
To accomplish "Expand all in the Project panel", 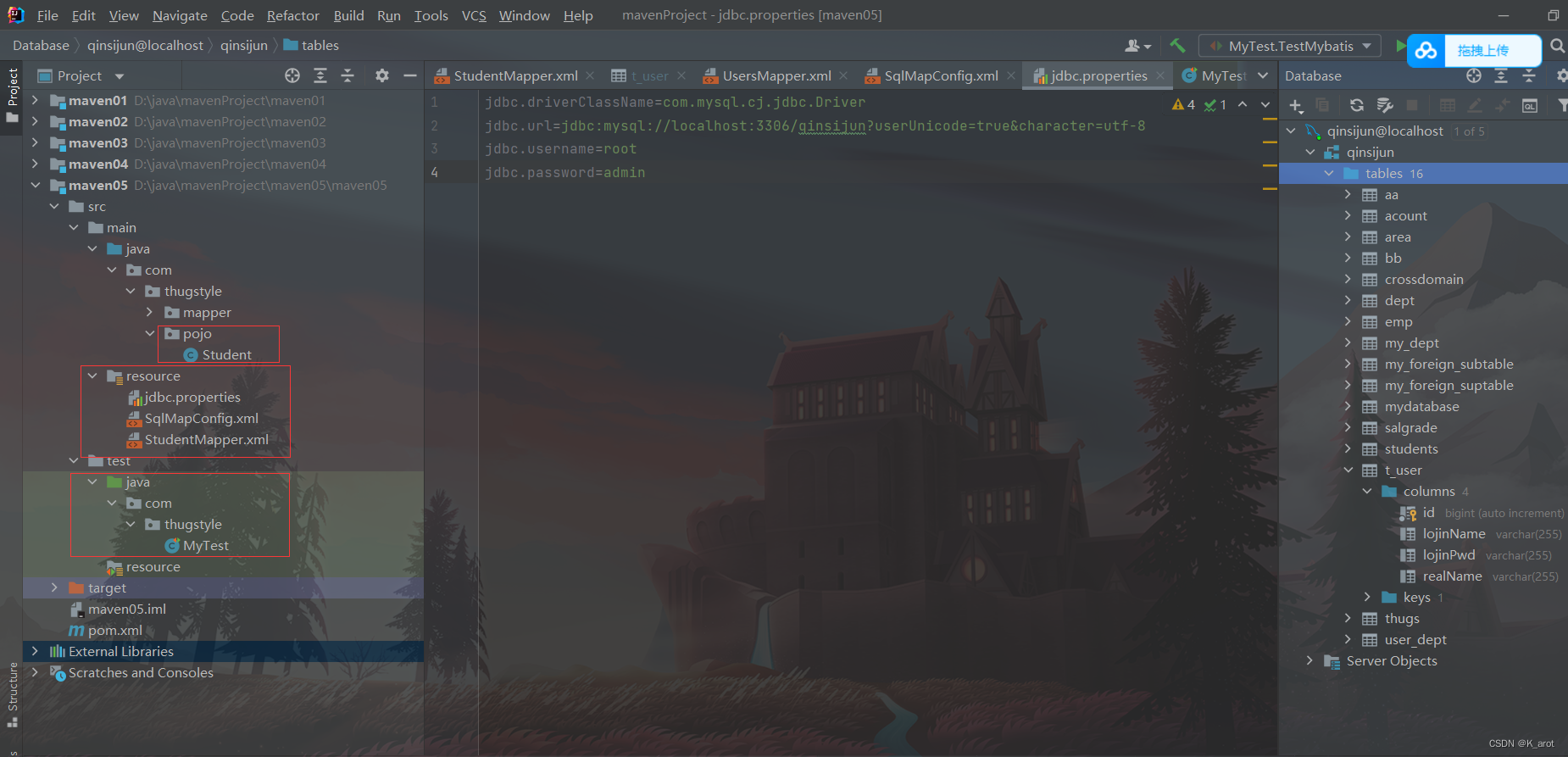I will pyautogui.click(x=320, y=75).
